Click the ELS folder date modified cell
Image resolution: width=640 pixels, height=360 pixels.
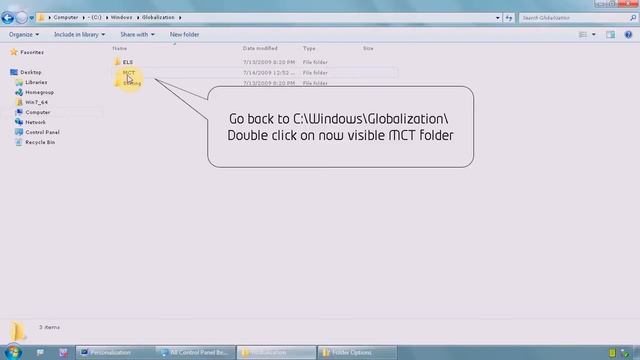(x=269, y=62)
